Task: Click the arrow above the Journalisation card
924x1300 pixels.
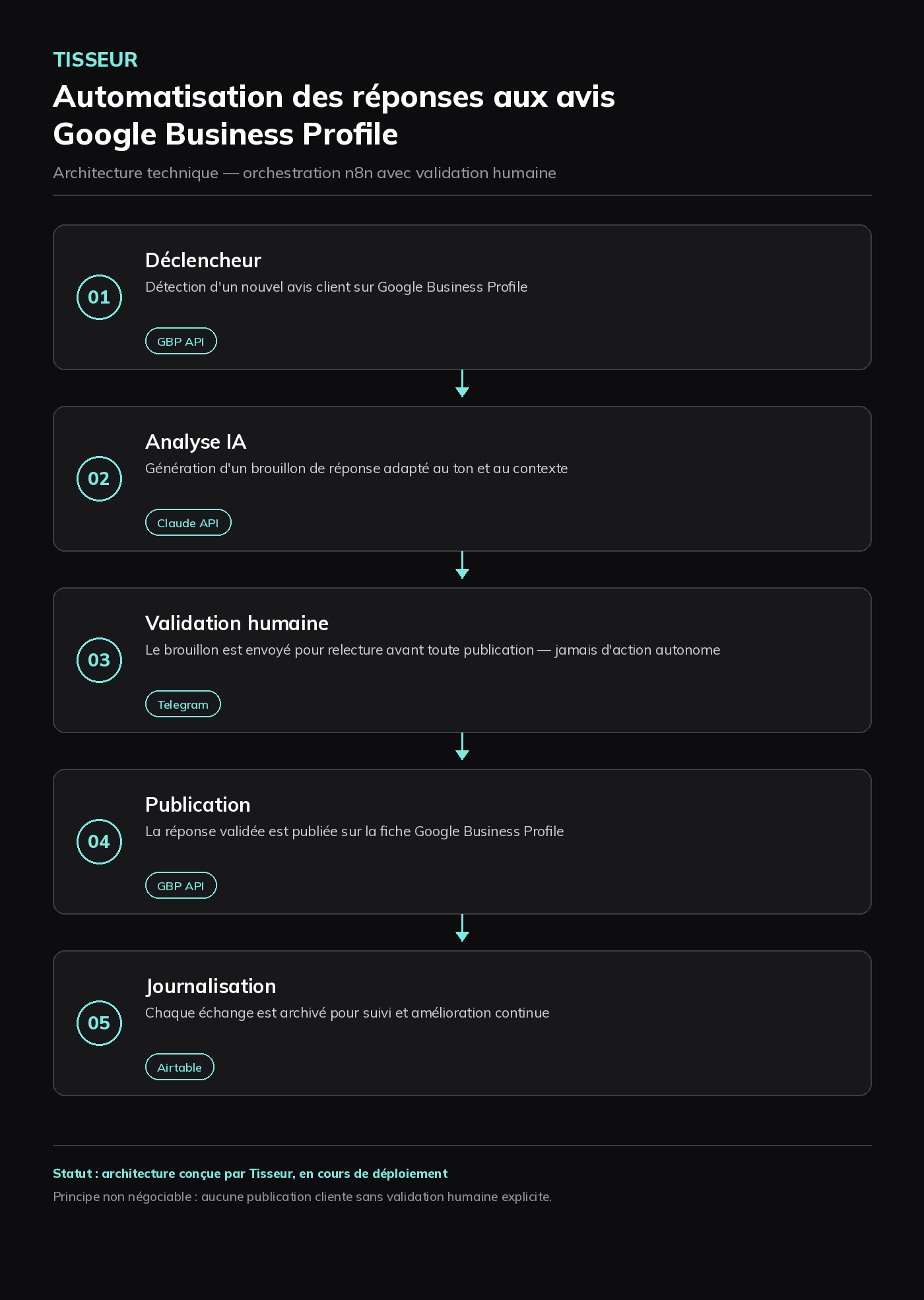Action: pos(462,928)
